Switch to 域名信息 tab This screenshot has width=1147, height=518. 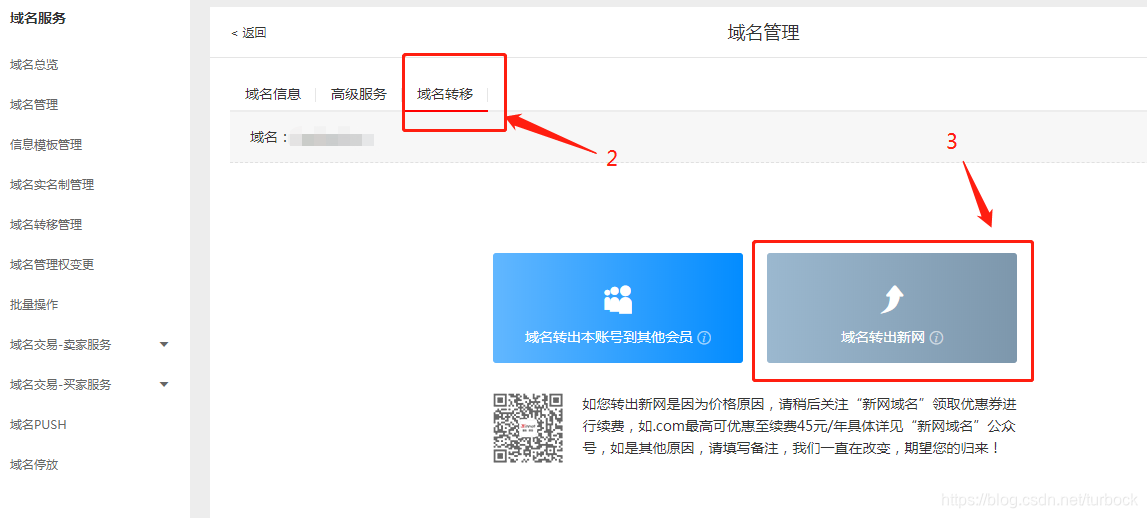tap(273, 94)
